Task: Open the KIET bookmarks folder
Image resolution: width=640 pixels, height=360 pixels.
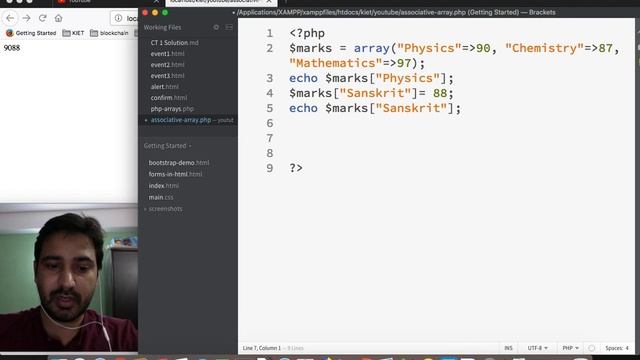Action: pyautogui.click(x=73, y=33)
